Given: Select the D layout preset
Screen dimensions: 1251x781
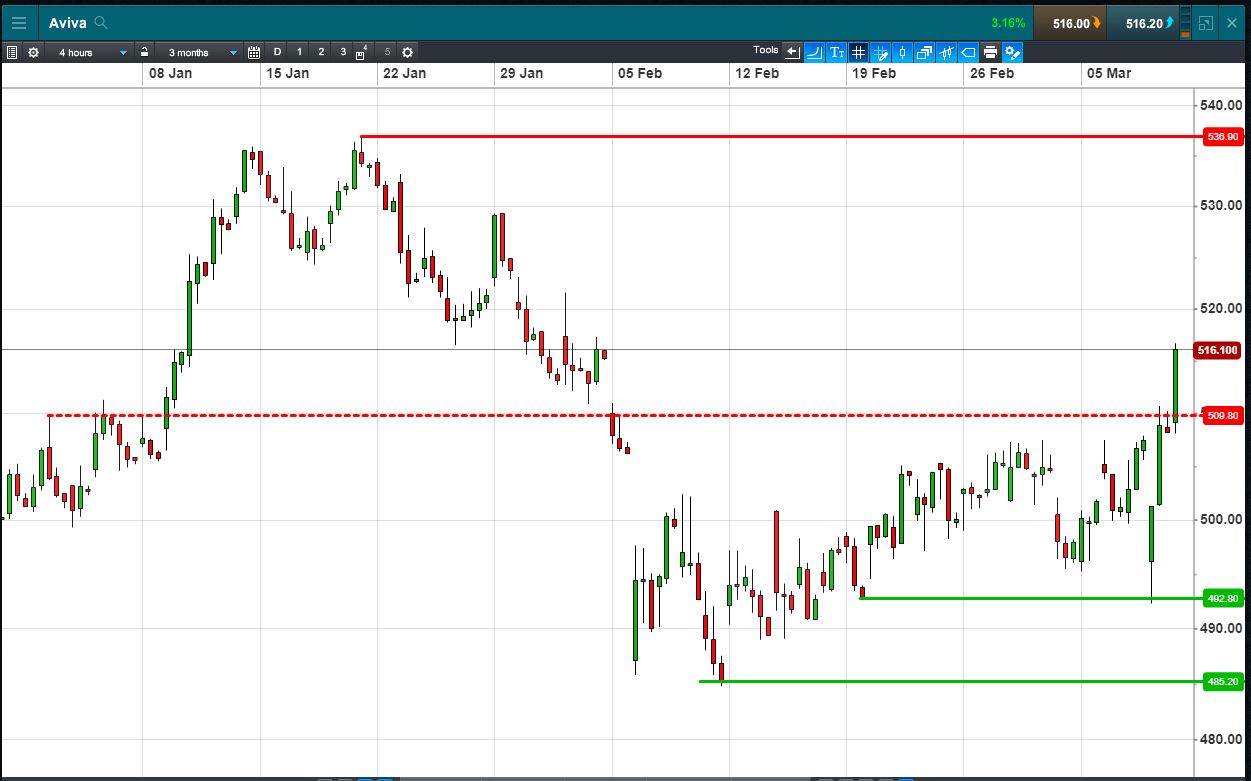Looking at the screenshot, I should pyautogui.click(x=277, y=52).
